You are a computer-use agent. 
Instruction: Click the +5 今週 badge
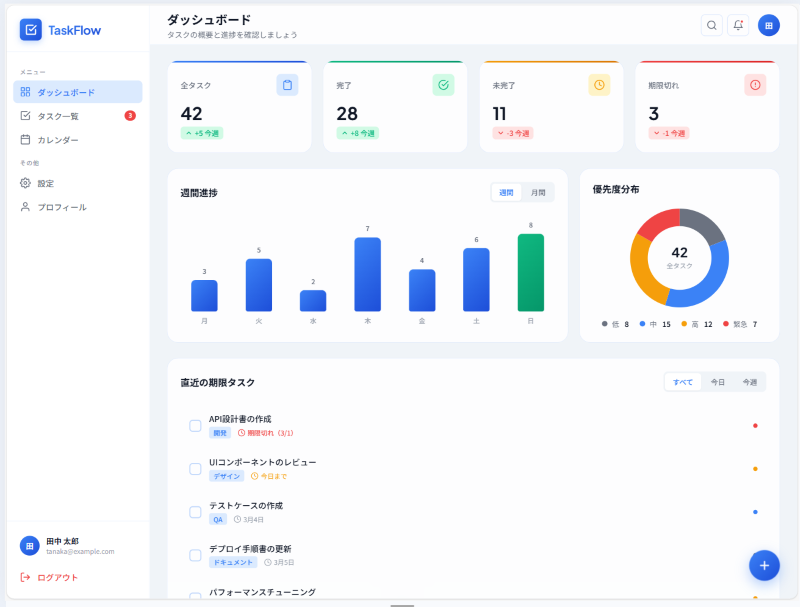pyautogui.click(x=202, y=133)
